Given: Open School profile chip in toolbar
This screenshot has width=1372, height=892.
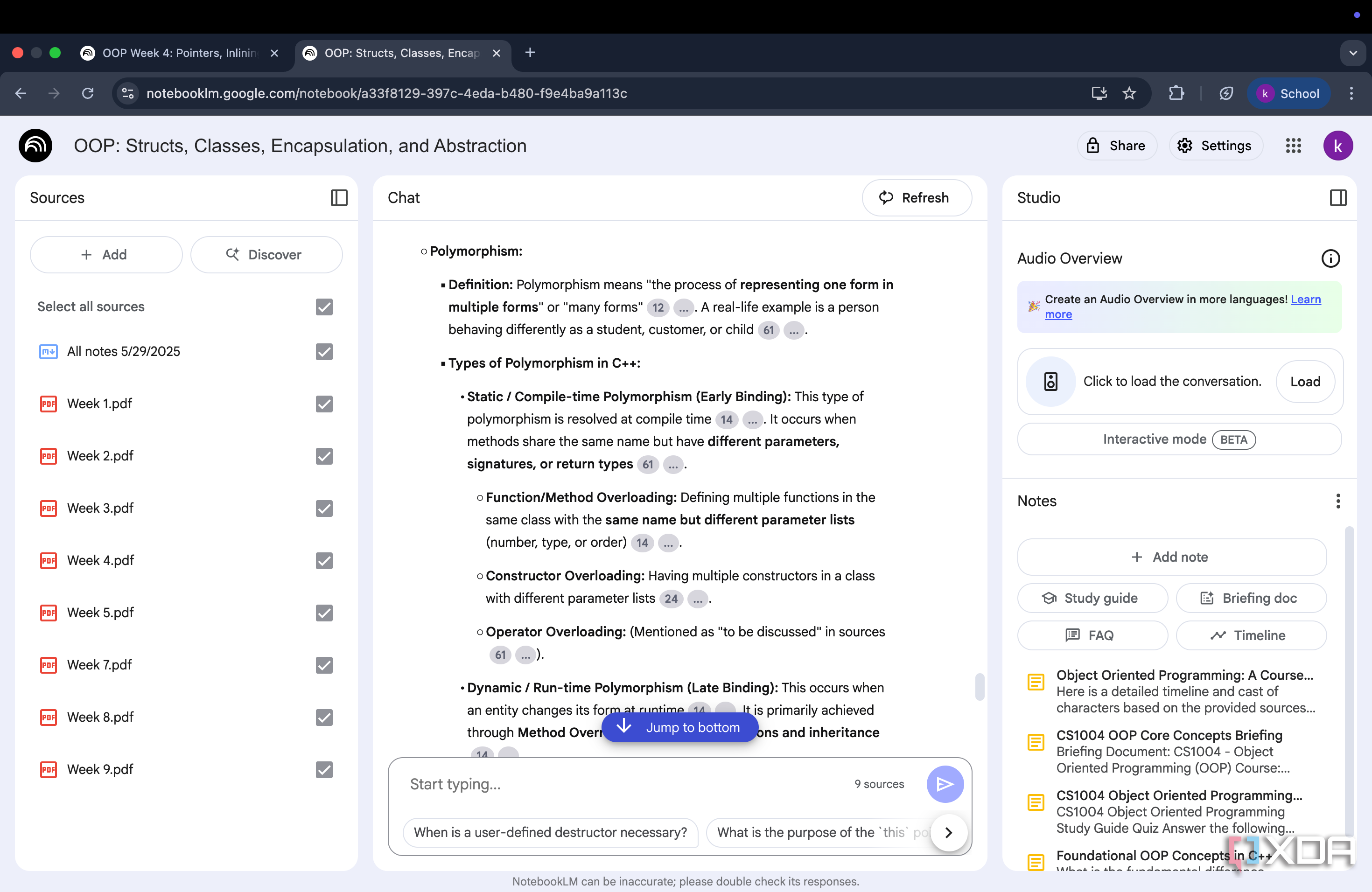Looking at the screenshot, I should (1288, 93).
